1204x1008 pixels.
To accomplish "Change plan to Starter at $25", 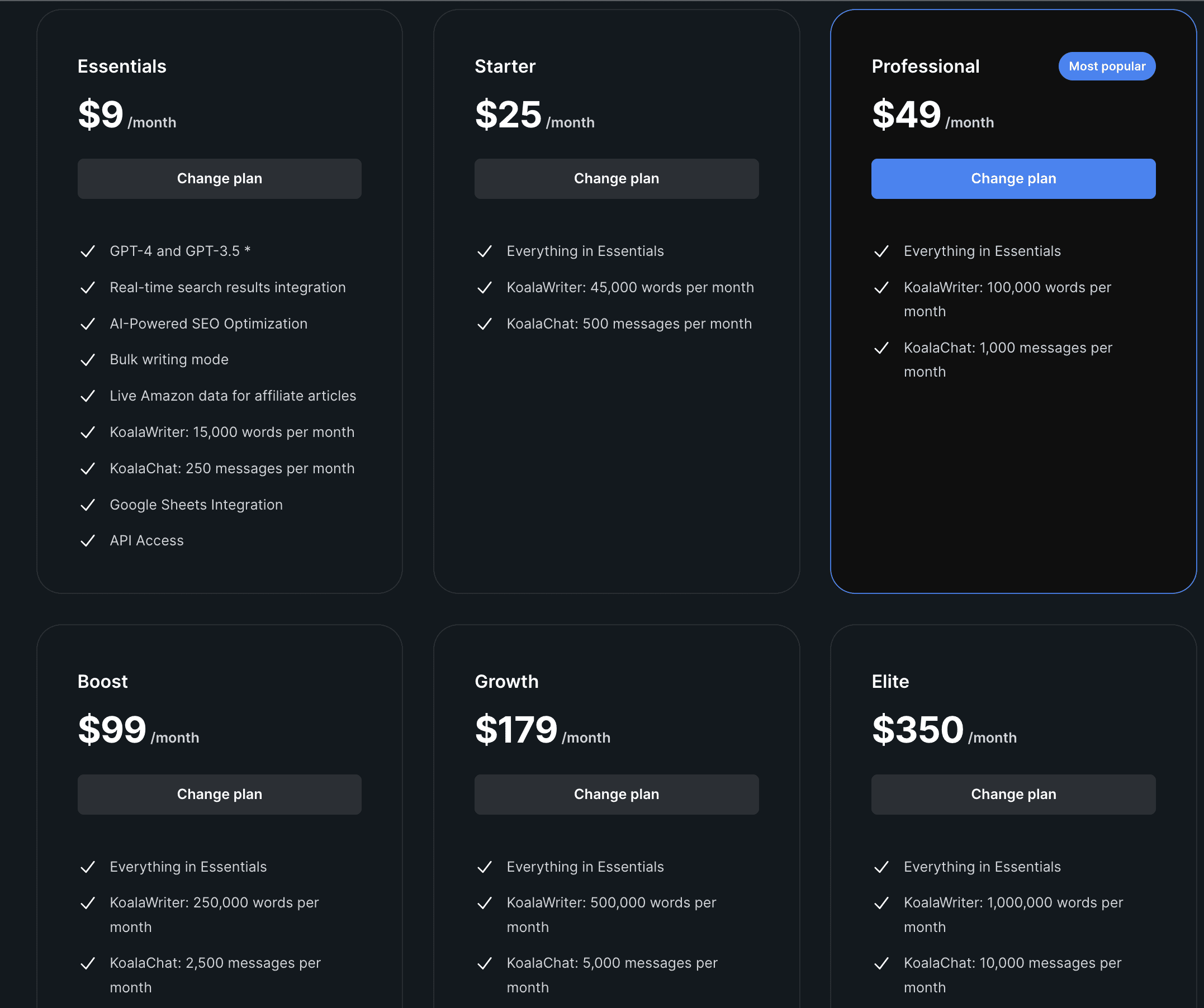I will (617, 179).
